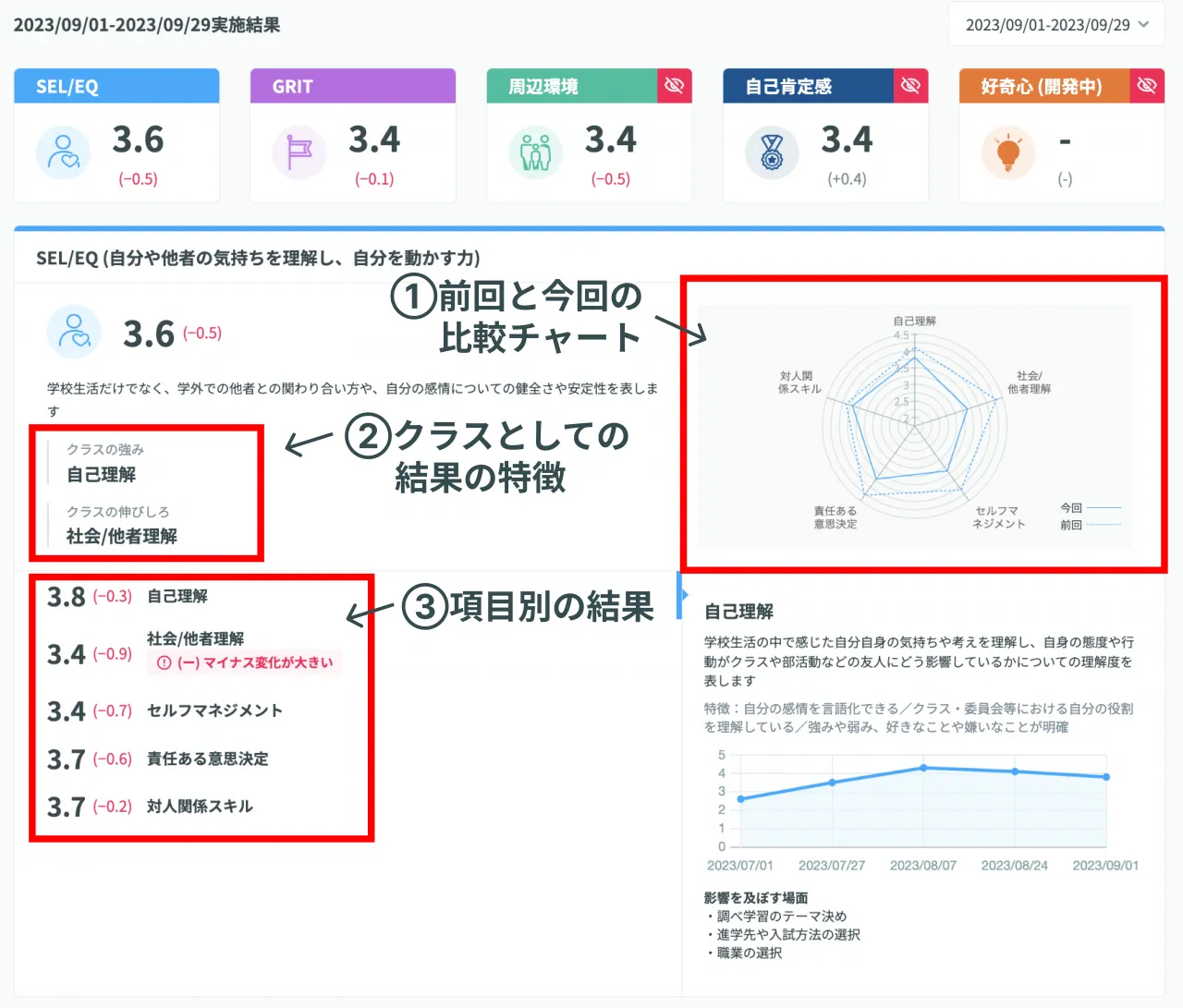Viewport: 1183px width, 1008px height.
Task: Toggle visibility eye on 周辺環境 card
Action: (x=675, y=86)
